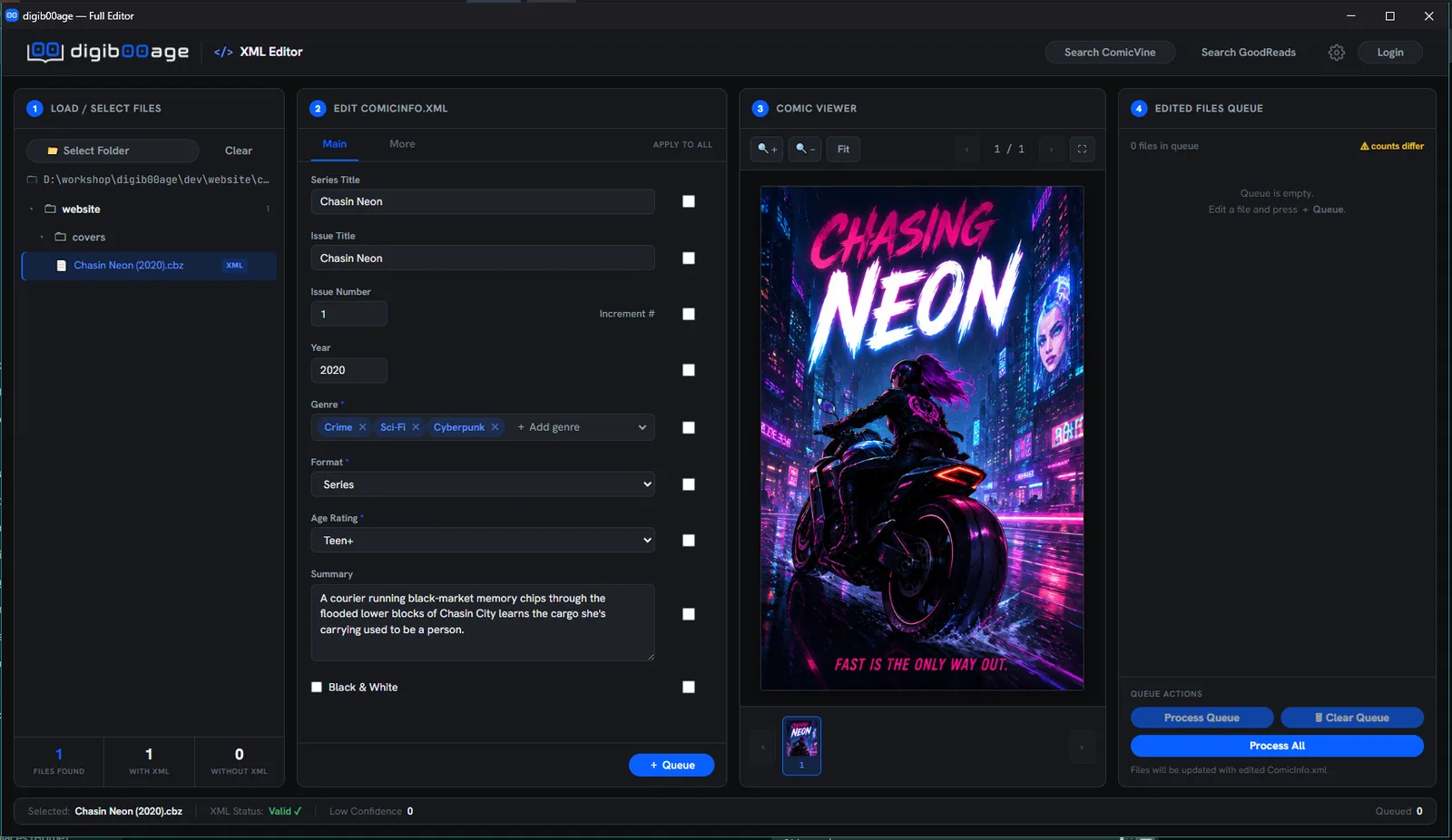Click Clear Queue button
Screen dimensions: 1452x840
point(1352,718)
